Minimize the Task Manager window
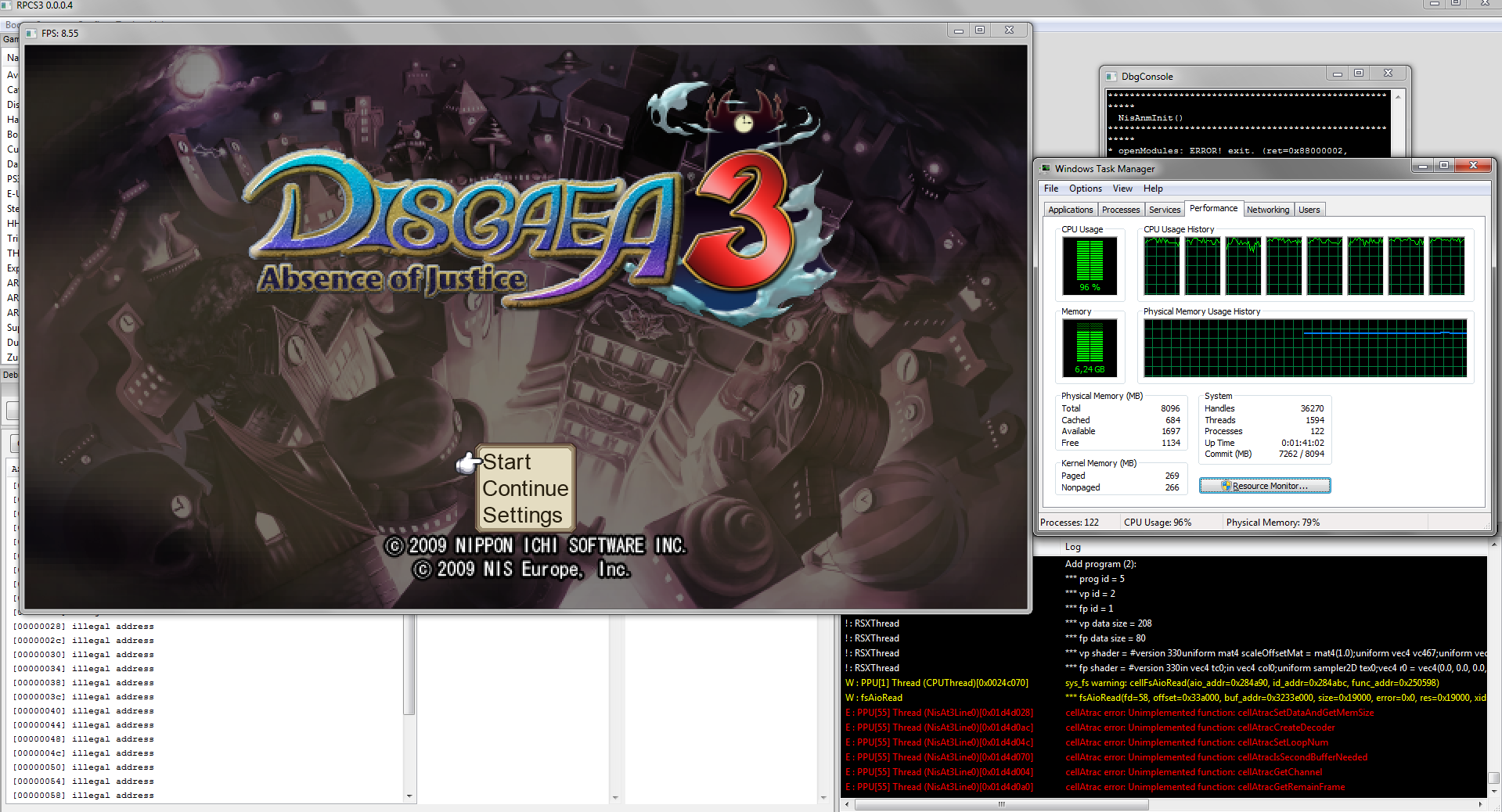Image resolution: width=1502 pixels, height=812 pixels. [1423, 166]
